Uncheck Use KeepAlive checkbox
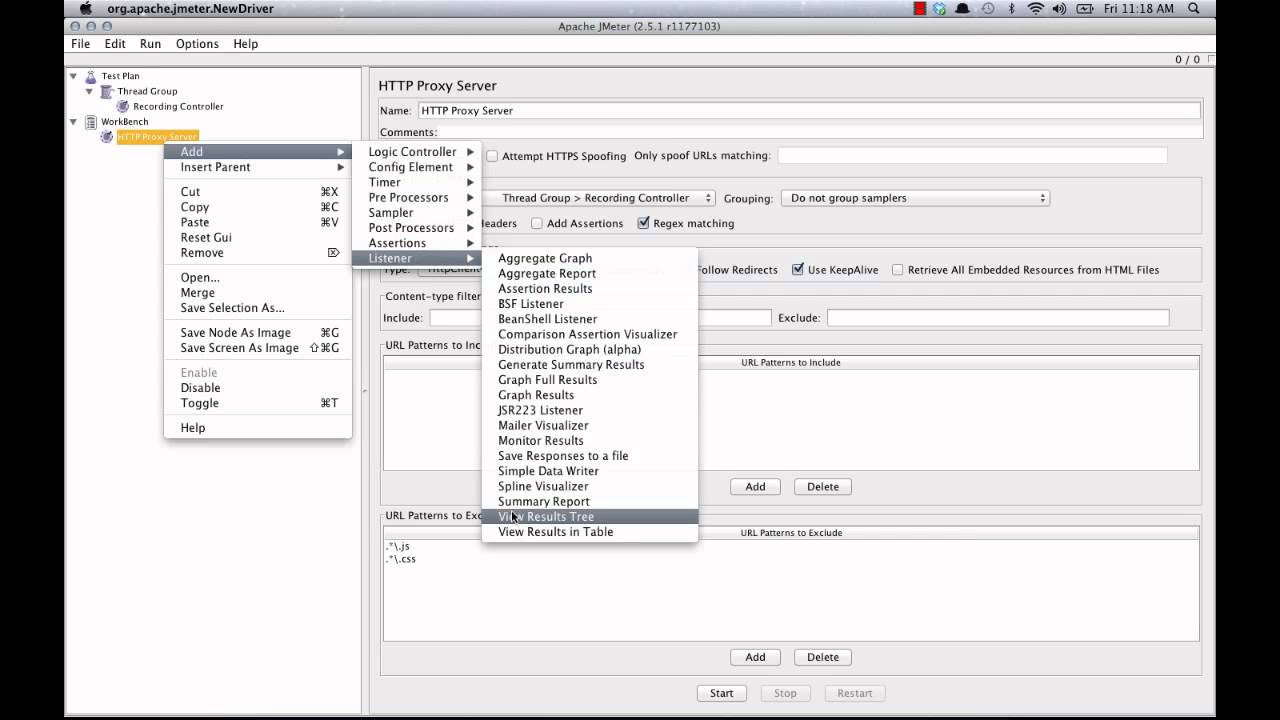 798,270
